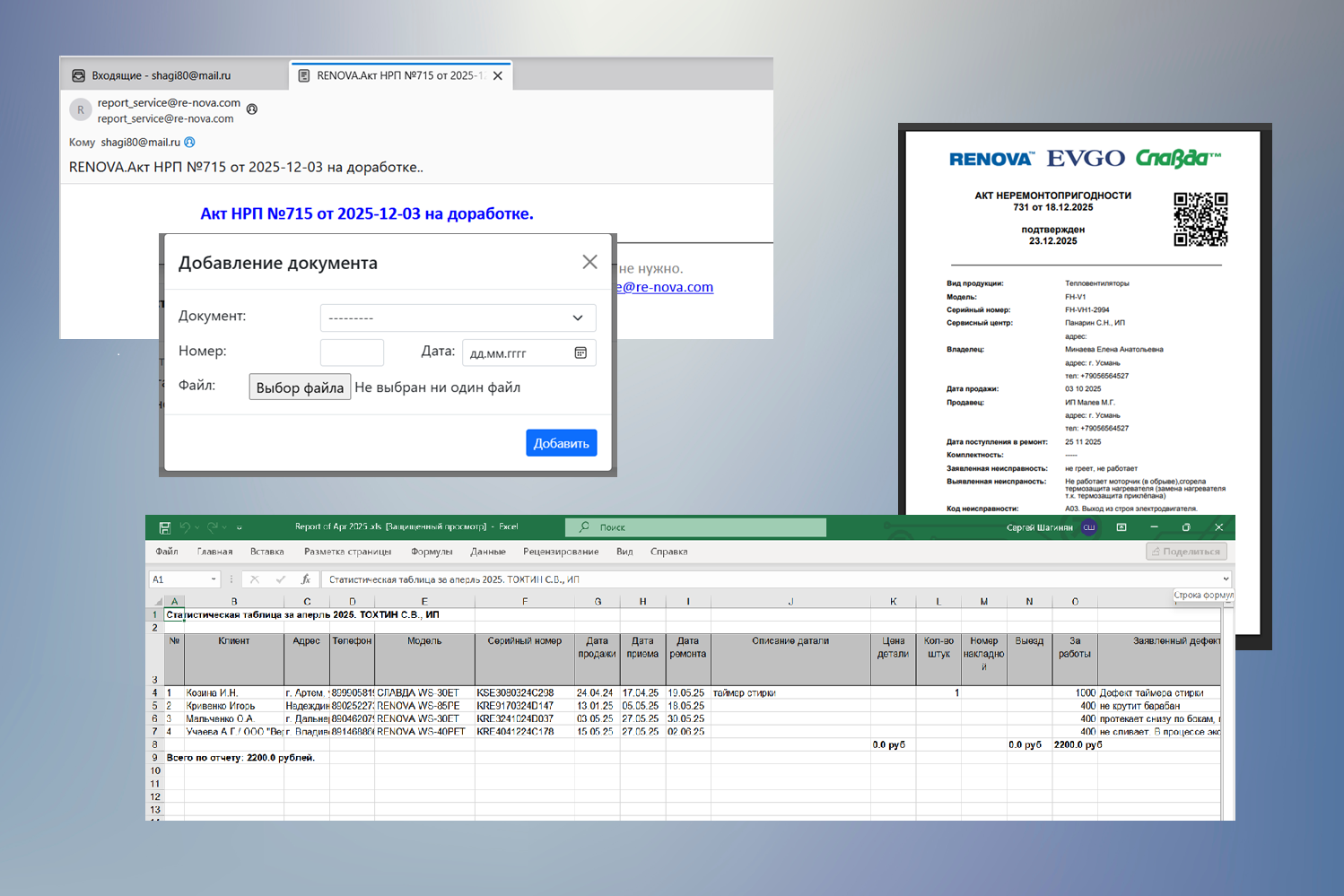Expand the Name Box dropdown arrow
The image size is (1344, 896).
point(214,579)
